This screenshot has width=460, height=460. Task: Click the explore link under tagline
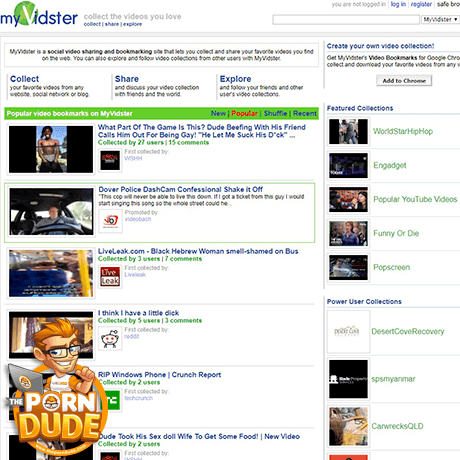click(x=132, y=24)
